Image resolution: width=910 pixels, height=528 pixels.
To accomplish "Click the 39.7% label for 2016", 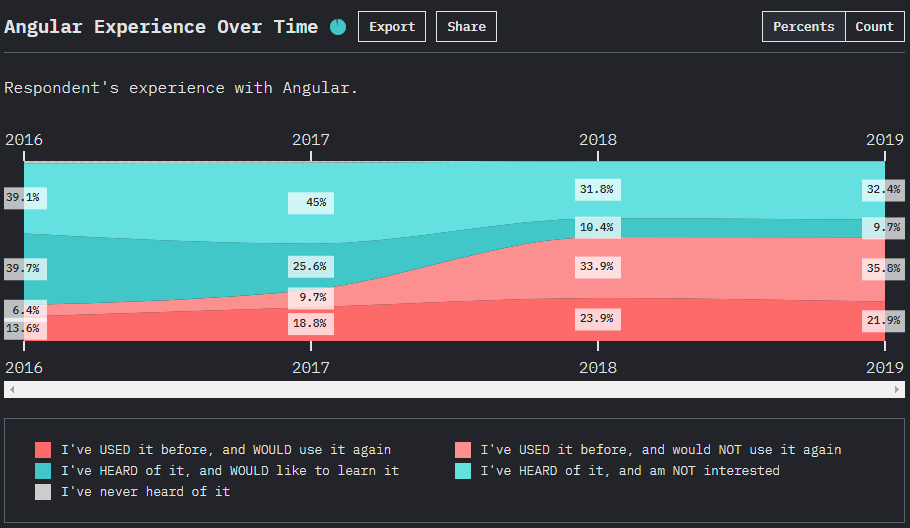I will 26,269.
